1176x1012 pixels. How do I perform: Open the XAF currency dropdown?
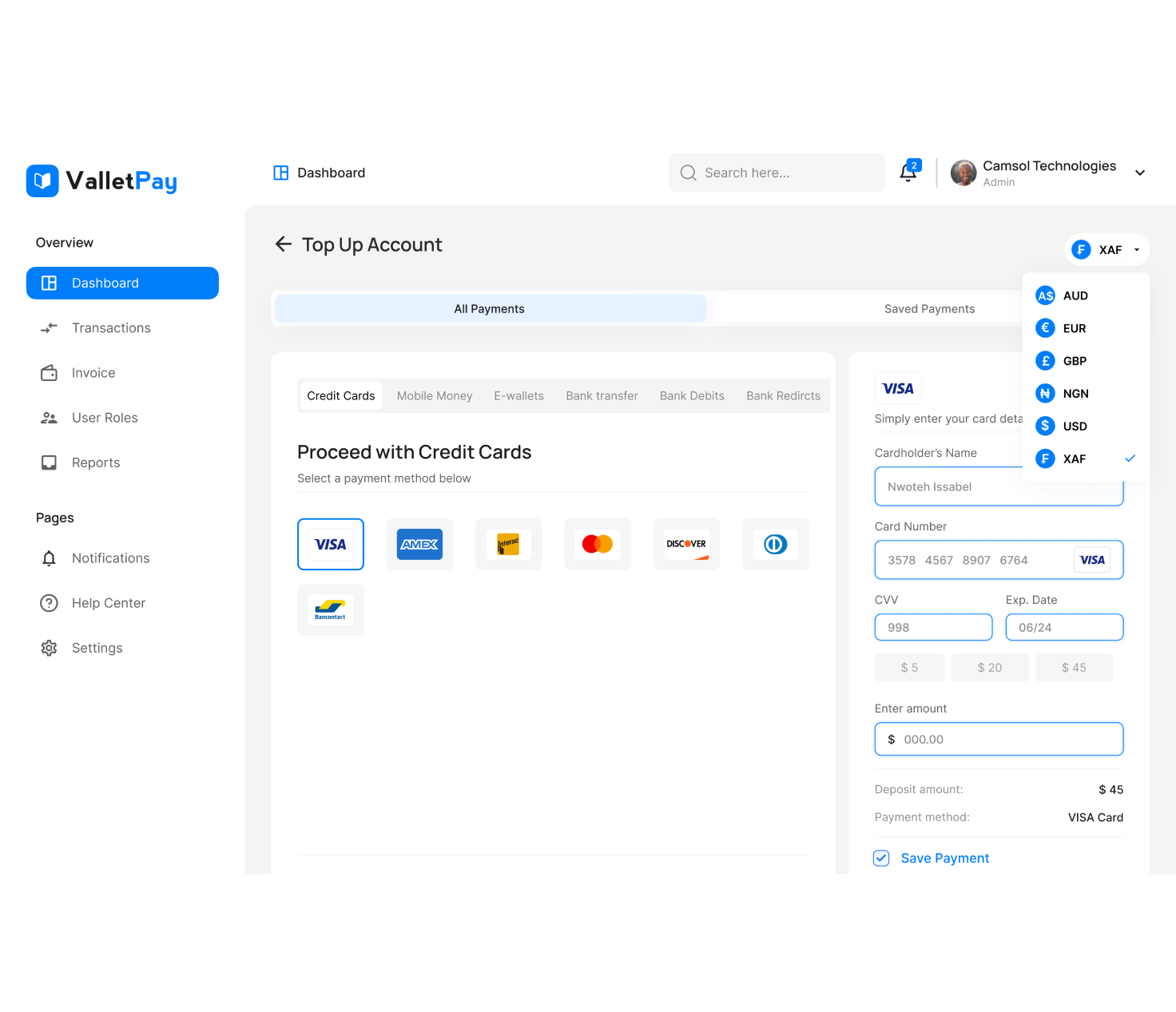(x=1106, y=249)
